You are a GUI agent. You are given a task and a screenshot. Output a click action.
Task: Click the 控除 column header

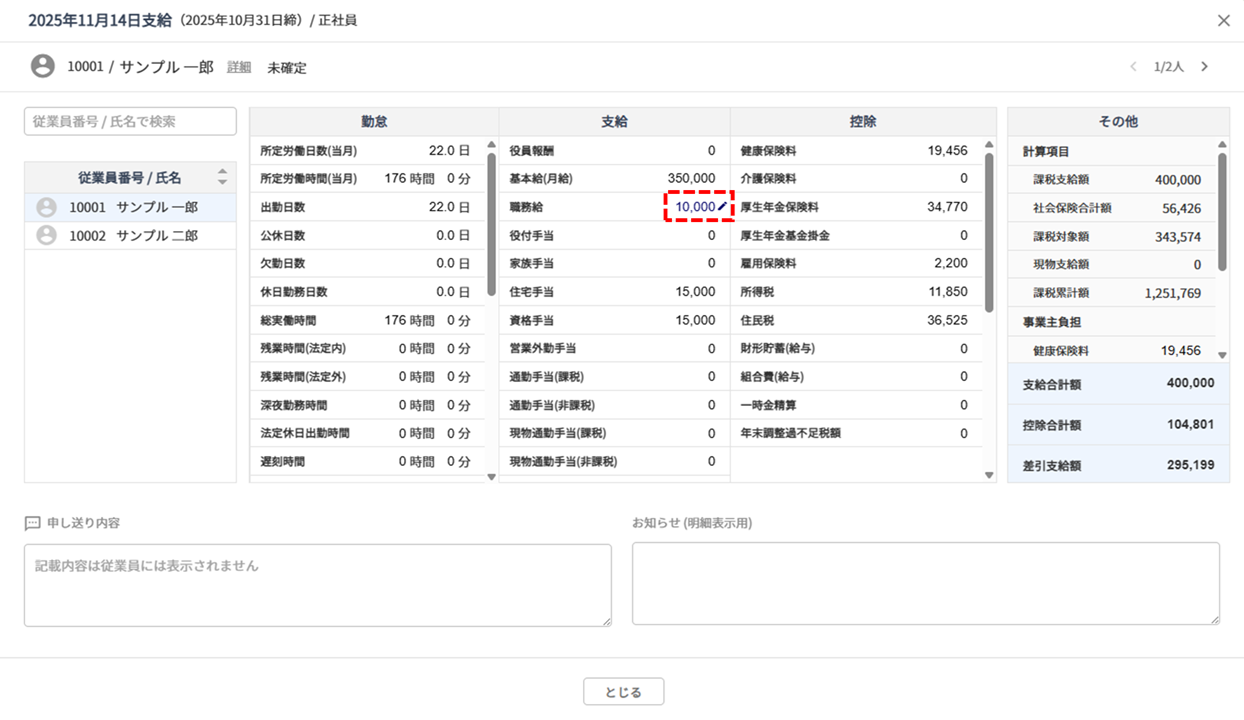863,121
